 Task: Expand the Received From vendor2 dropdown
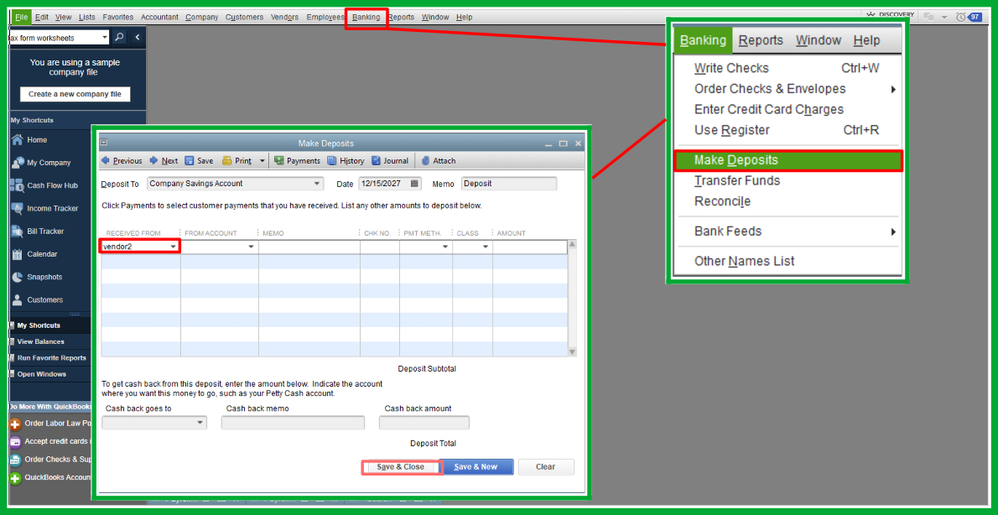tap(172, 246)
